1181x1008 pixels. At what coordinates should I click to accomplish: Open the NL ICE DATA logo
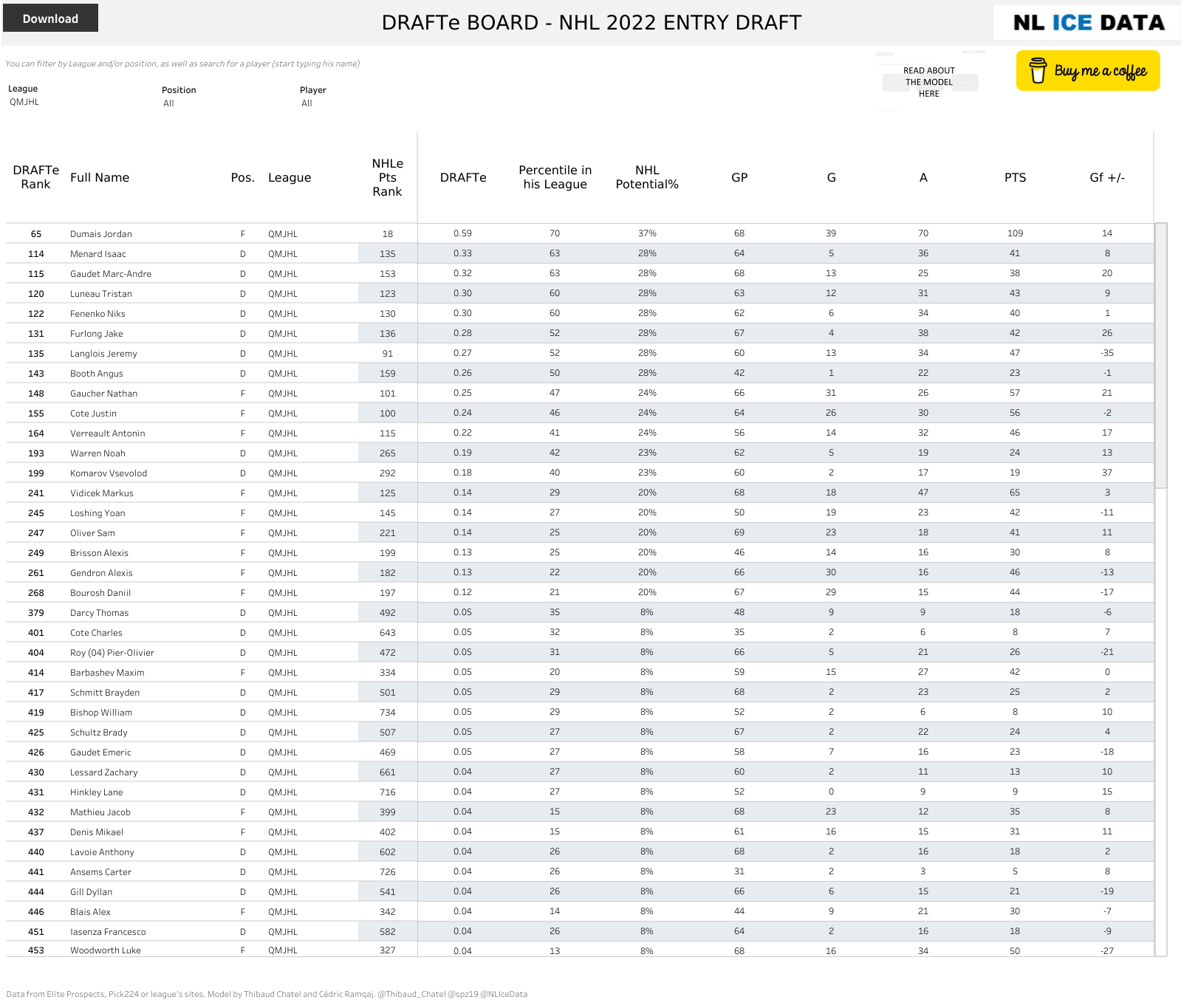1088,23
